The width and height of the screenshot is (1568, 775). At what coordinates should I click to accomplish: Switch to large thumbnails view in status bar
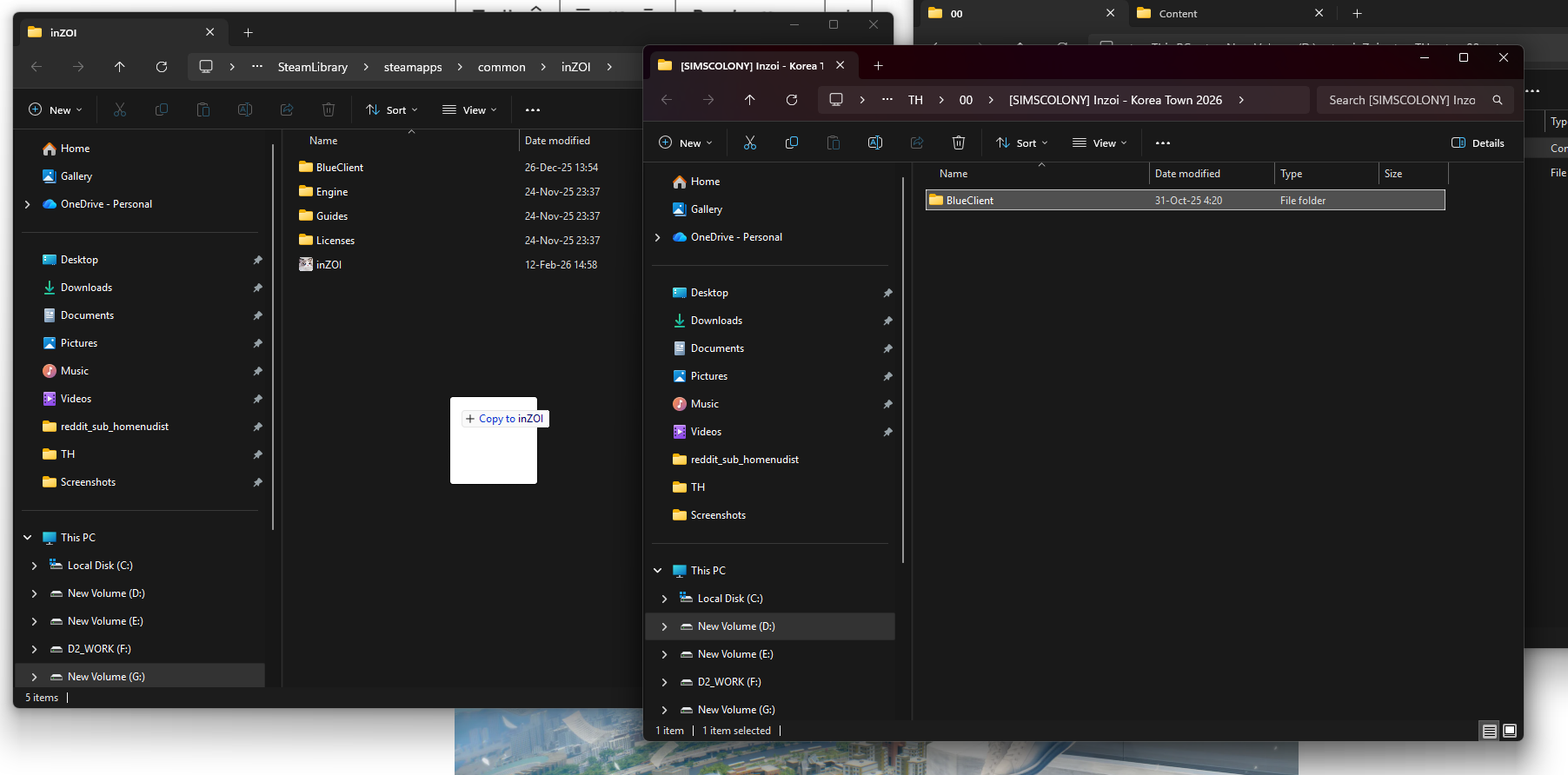[1510, 731]
